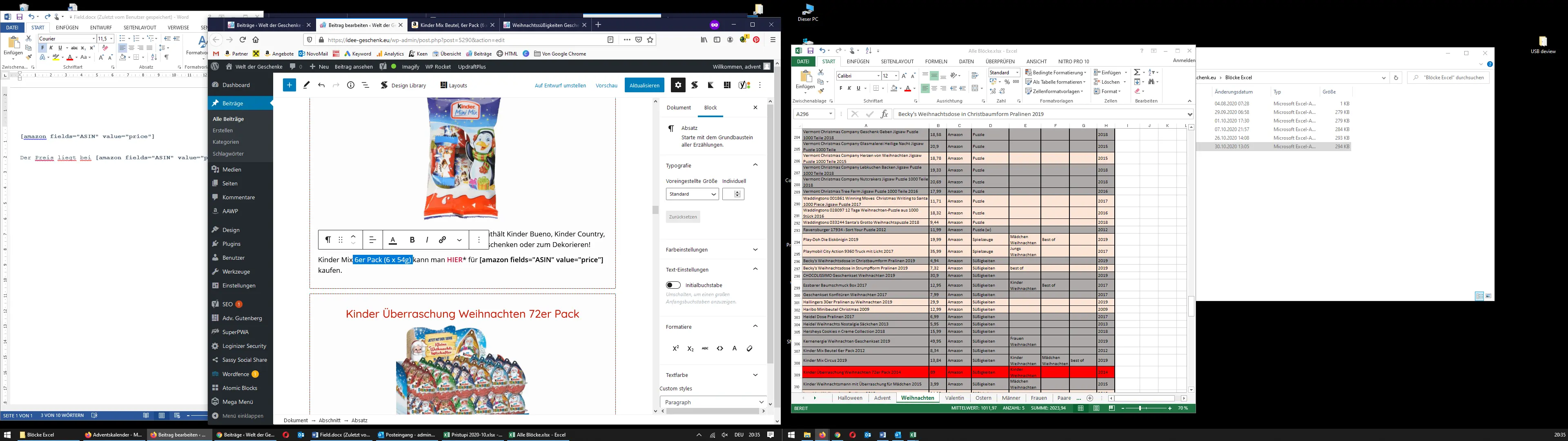Click Word clear formatting eraser icon
This screenshot has width=1568, height=441.
click(x=105, y=47)
